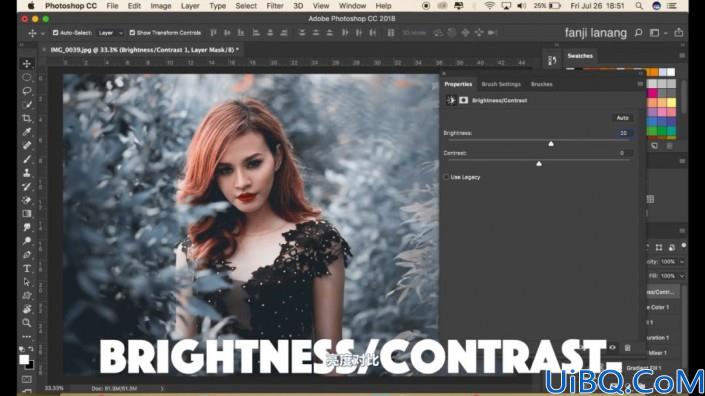Click the Contrast slider handle
This screenshot has height=396, width=705.
click(x=539, y=164)
